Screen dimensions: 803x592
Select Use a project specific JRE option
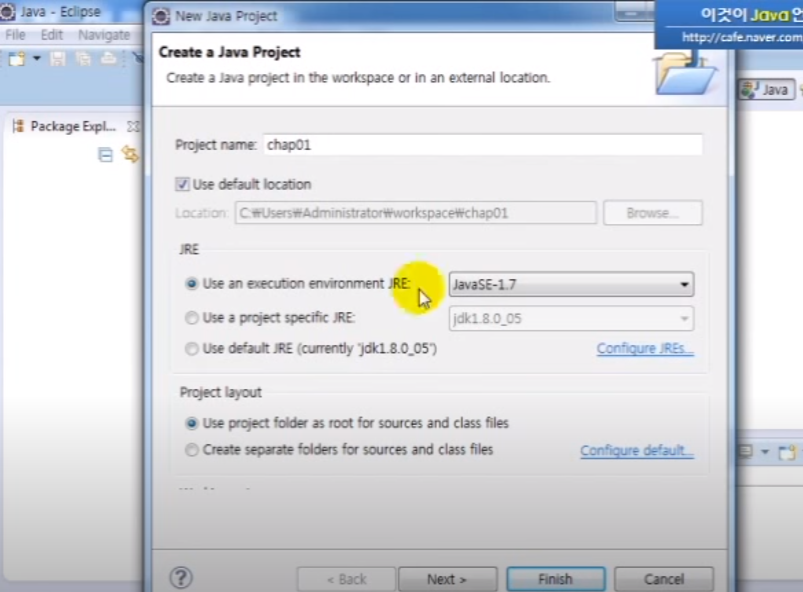(192, 318)
